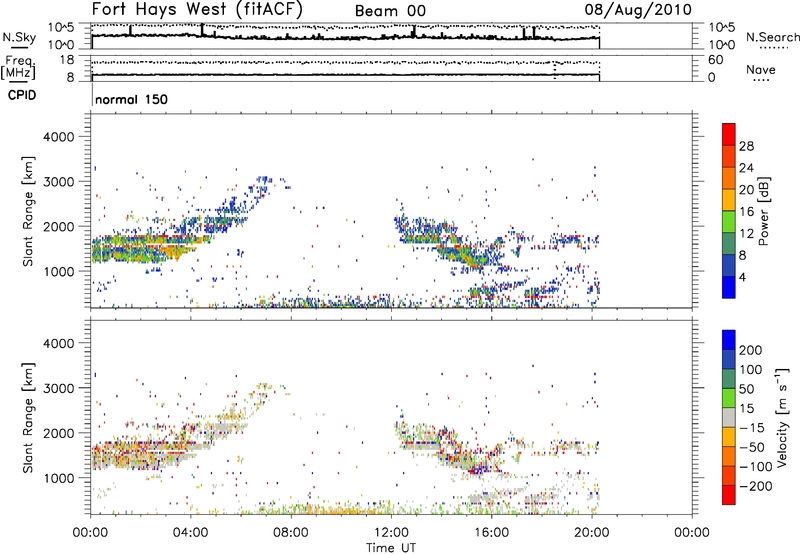
Task: Click the 'Velocity [m s-1]' color bar label
Action: pyautogui.click(x=782, y=417)
